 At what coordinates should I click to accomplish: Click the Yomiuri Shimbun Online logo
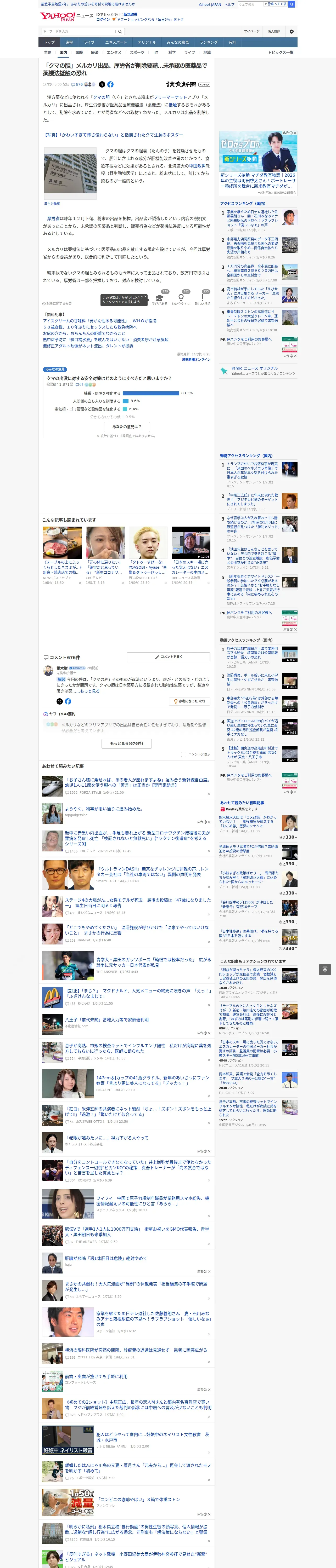(188, 85)
